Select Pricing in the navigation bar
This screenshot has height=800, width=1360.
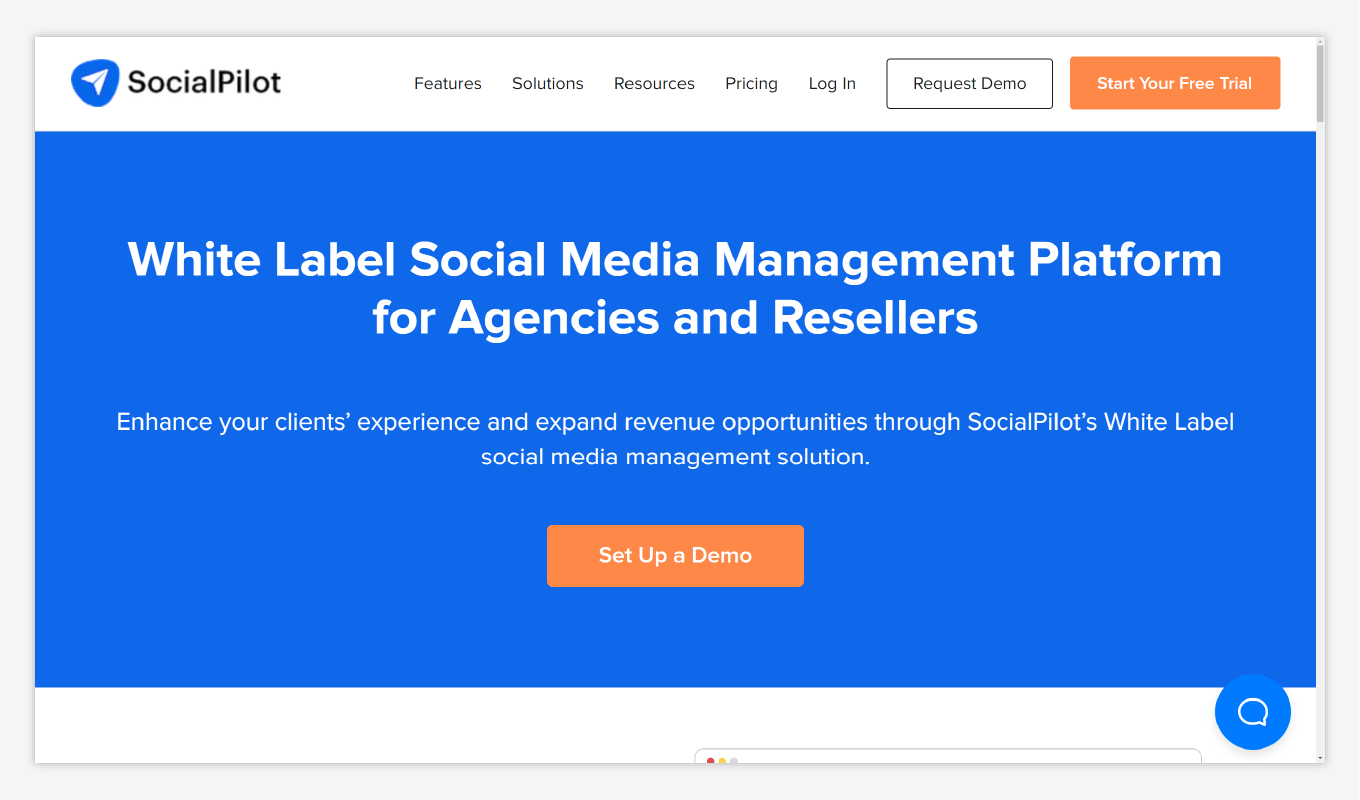coord(751,83)
